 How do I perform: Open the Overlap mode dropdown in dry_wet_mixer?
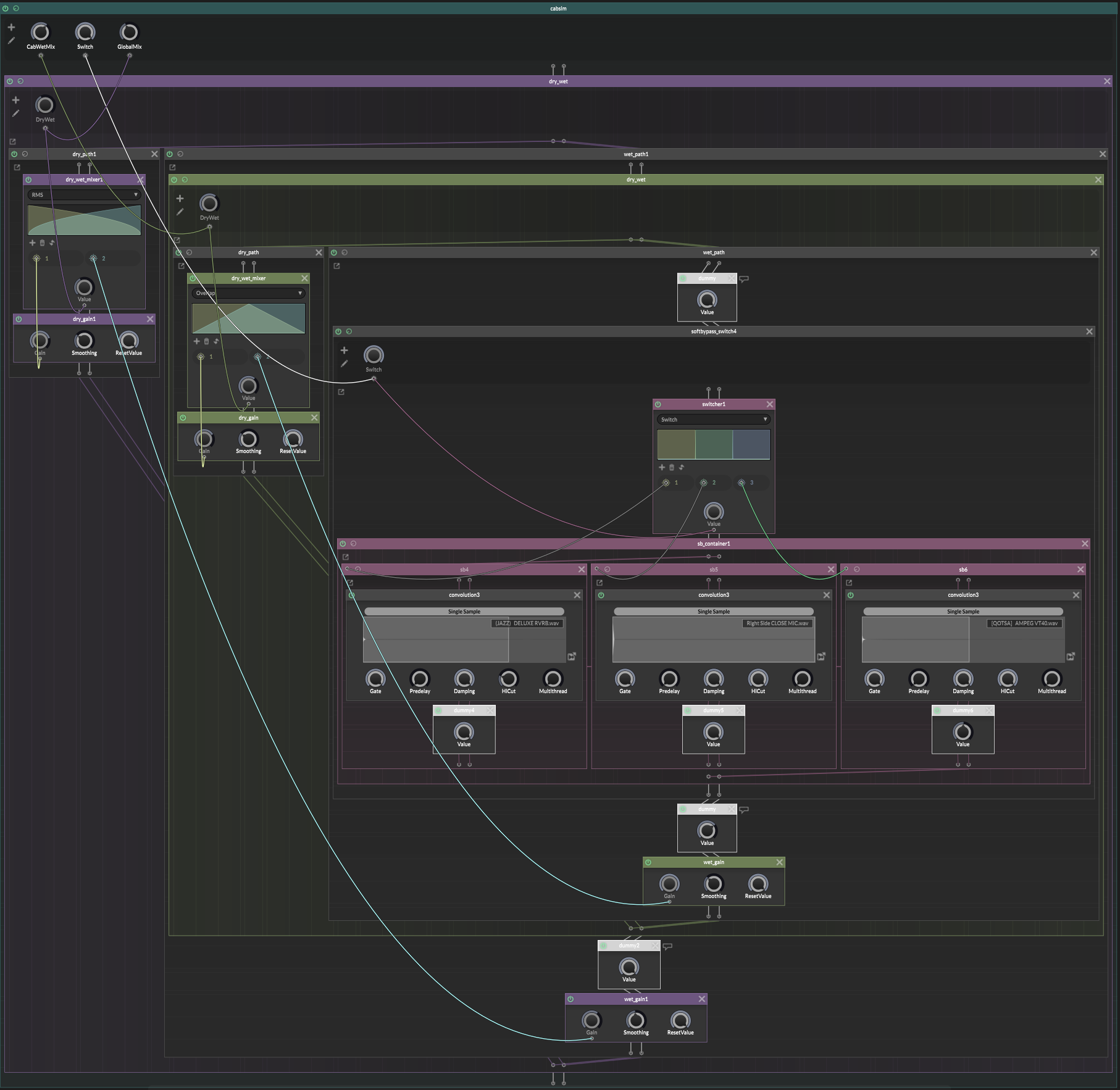point(248,293)
